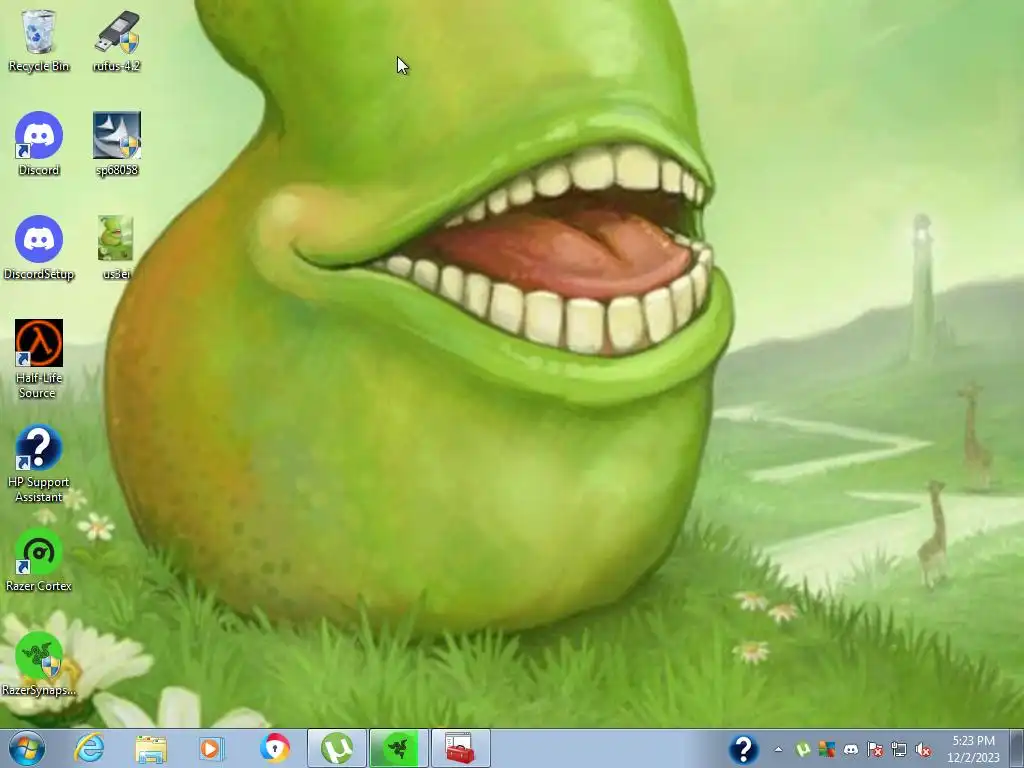This screenshot has height=768, width=1024.
Task: Select the Razer Cortex shortcut
Action: click(x=39, y=560)
